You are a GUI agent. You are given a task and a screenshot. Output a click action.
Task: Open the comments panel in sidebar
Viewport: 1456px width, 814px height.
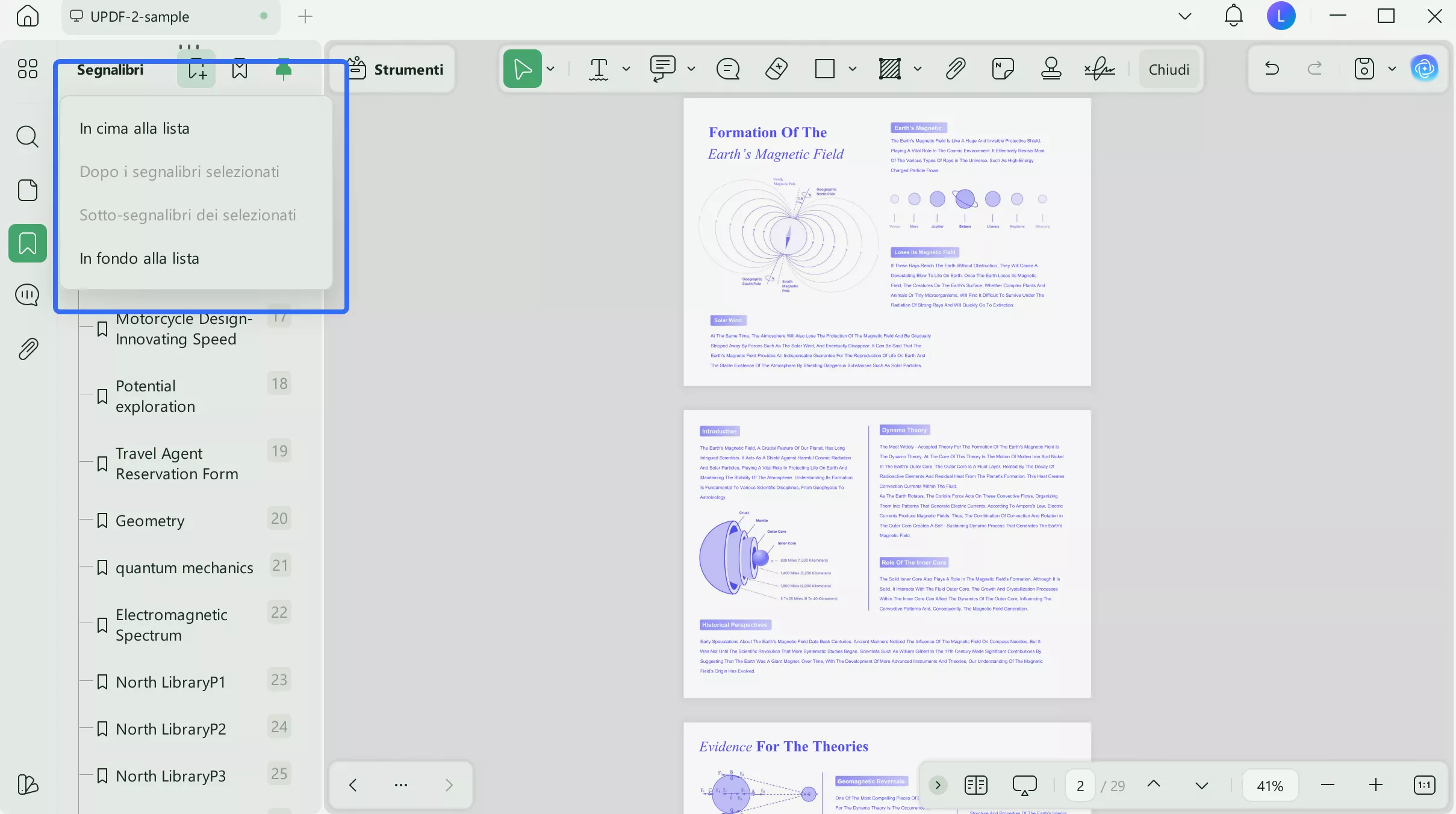[27, 295]
